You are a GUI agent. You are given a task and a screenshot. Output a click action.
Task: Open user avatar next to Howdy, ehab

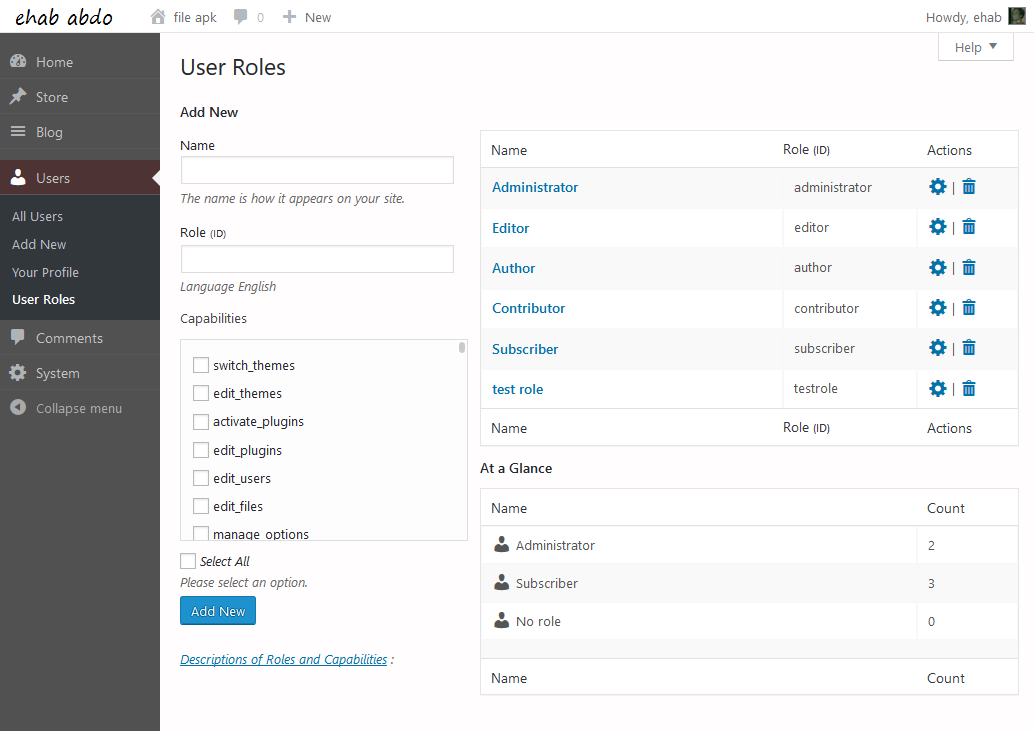click(1017, 16)
